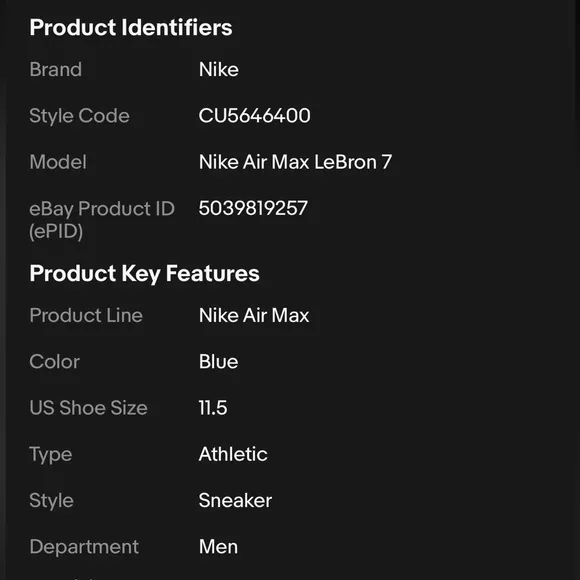
Task: Click the Color label
Action: [54, 361]
